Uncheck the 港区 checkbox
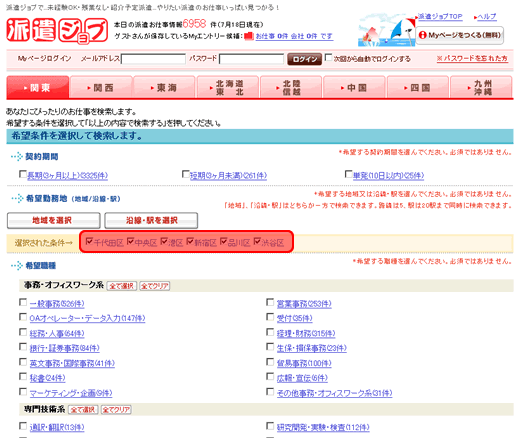 tap(164, 241)
